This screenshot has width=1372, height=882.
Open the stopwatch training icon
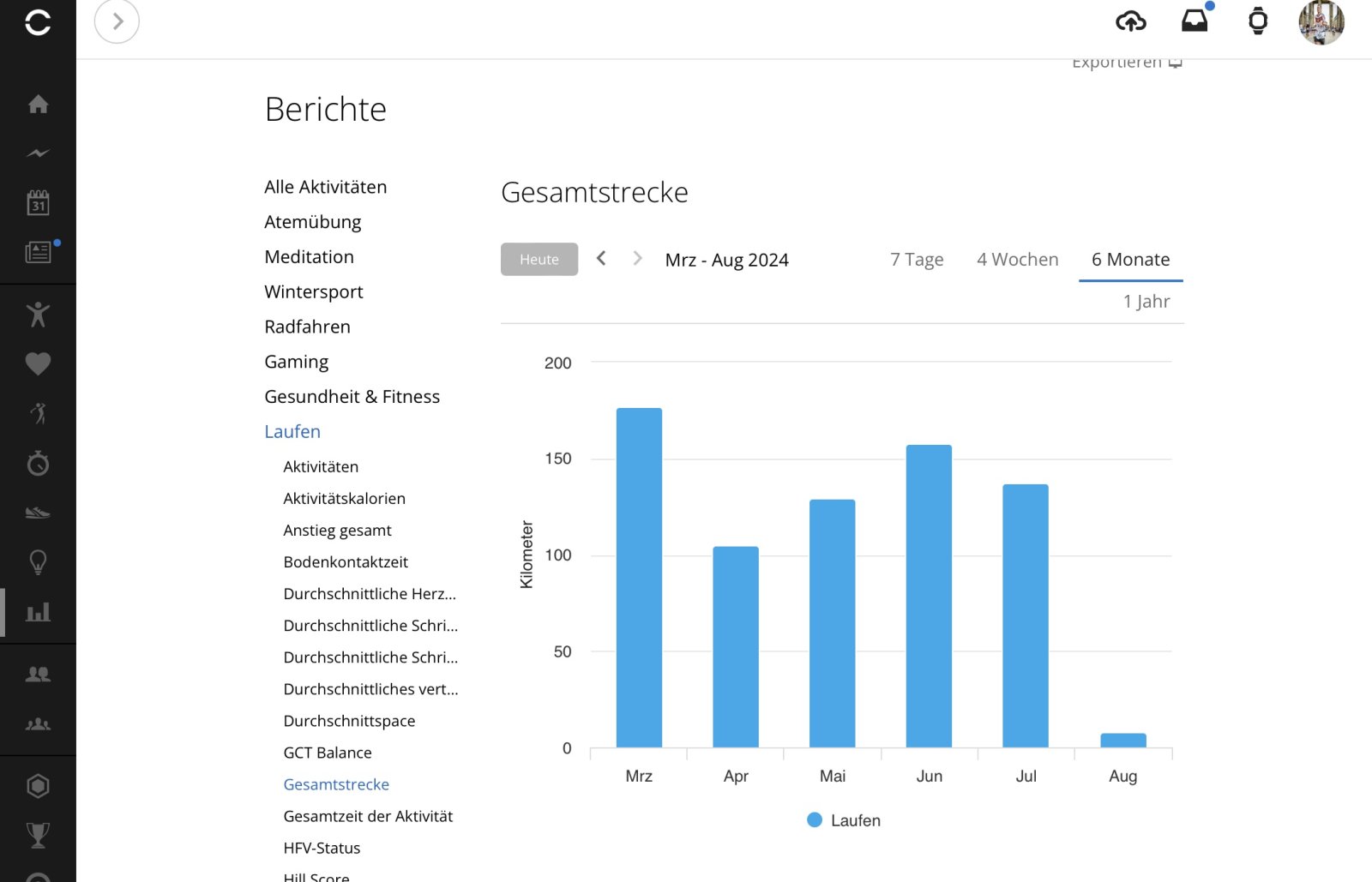coord(38,464)
